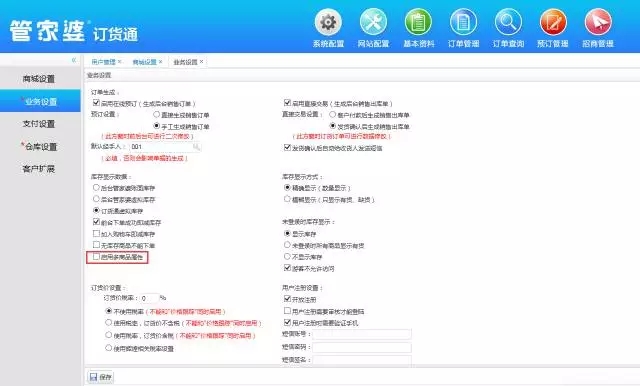Open 预订管理 edit icon
The height and width of the screenshot is (386, 640).
553,22
